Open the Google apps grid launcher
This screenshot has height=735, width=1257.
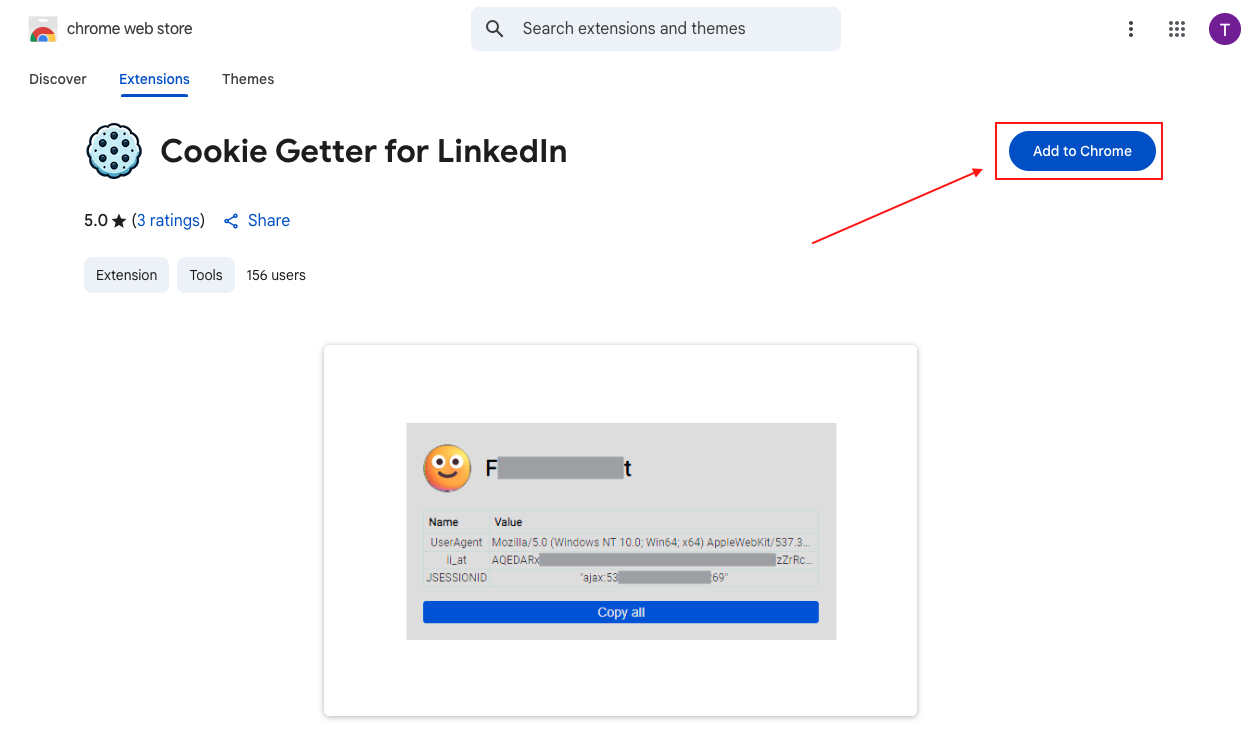pyautogui.click(x=1177, y=29)
